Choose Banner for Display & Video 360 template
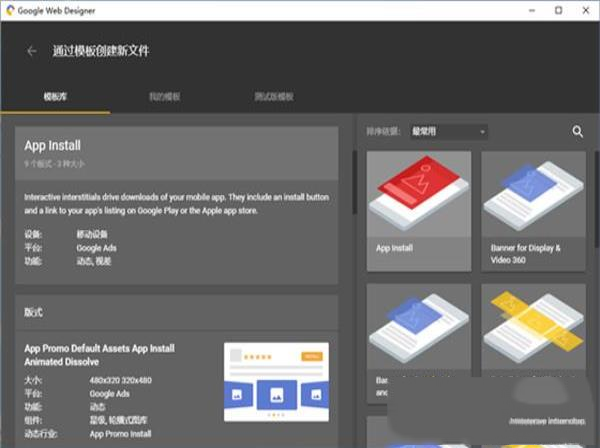Image resolution: width=600 pixels, height=448 pixels. click(533, 211)
